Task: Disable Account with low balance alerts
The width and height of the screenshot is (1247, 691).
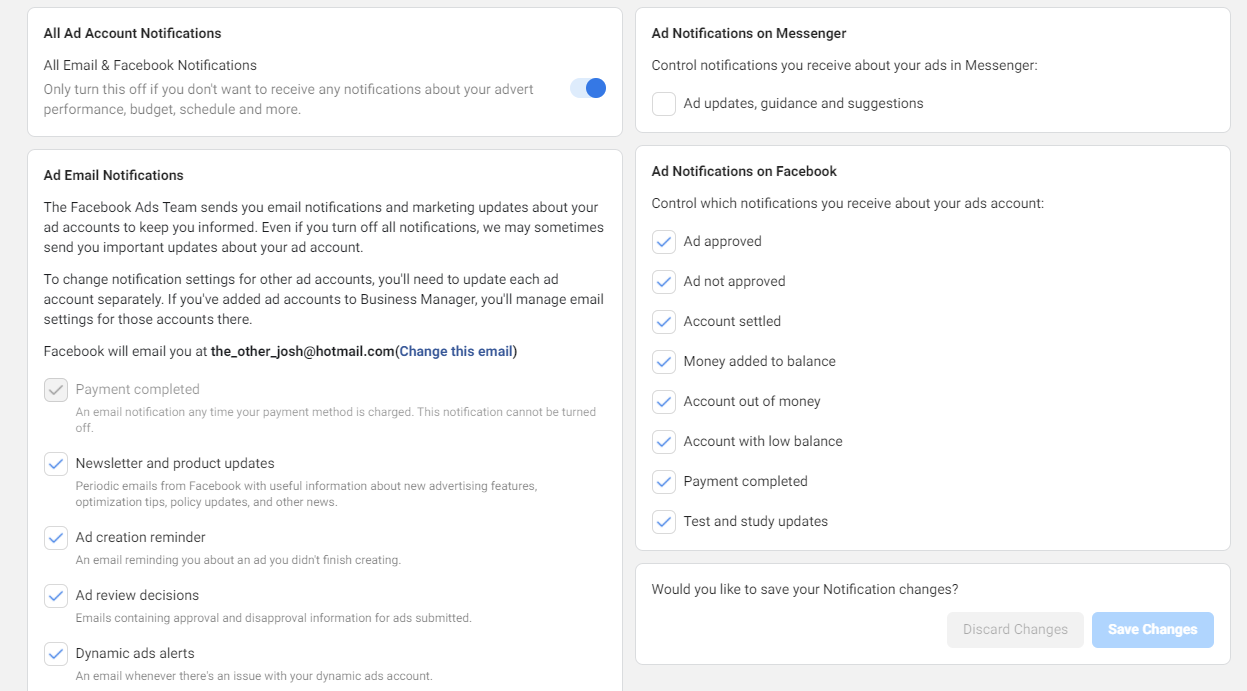Action: coord(663,441)
